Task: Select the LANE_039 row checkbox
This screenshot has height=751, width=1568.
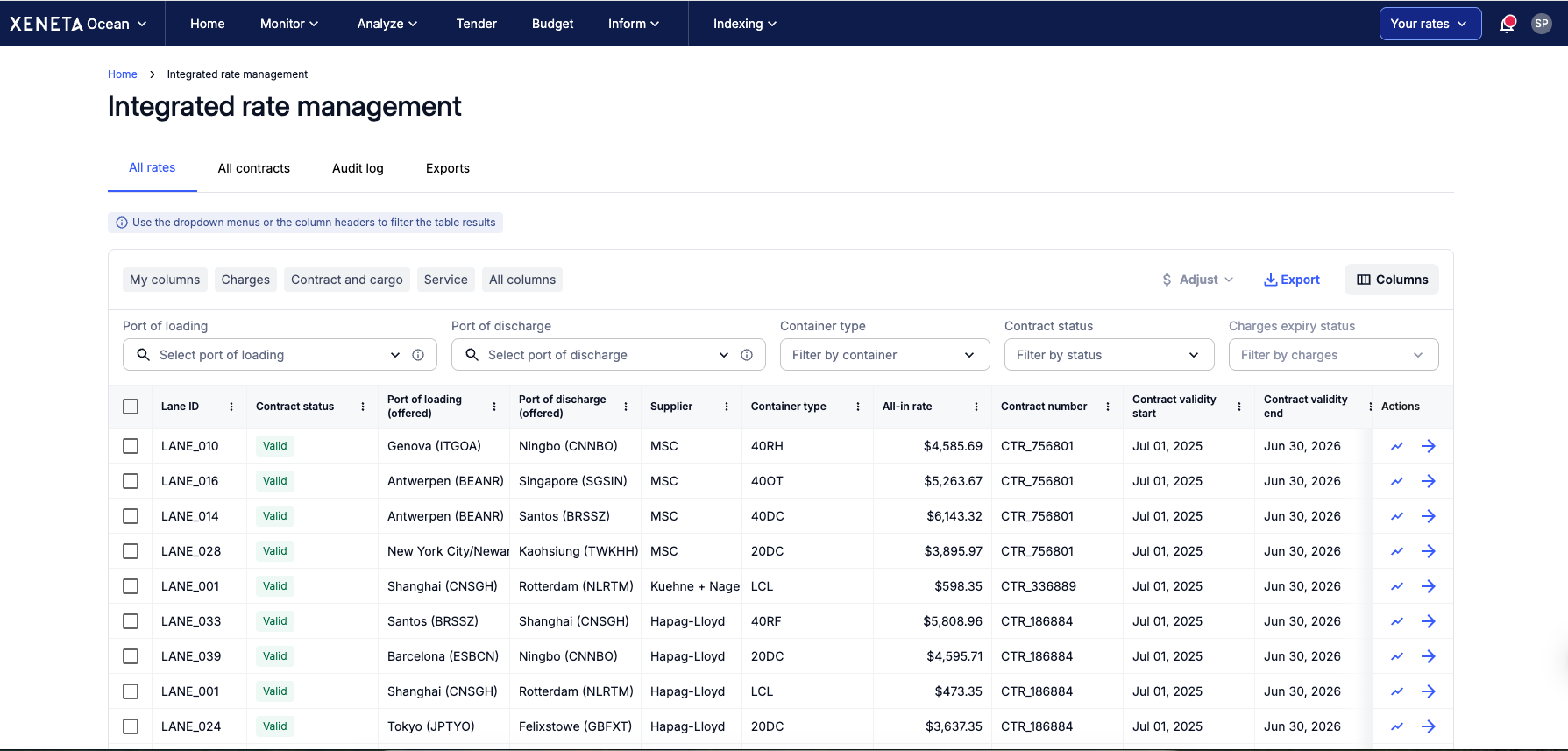Action: point(131,656)
